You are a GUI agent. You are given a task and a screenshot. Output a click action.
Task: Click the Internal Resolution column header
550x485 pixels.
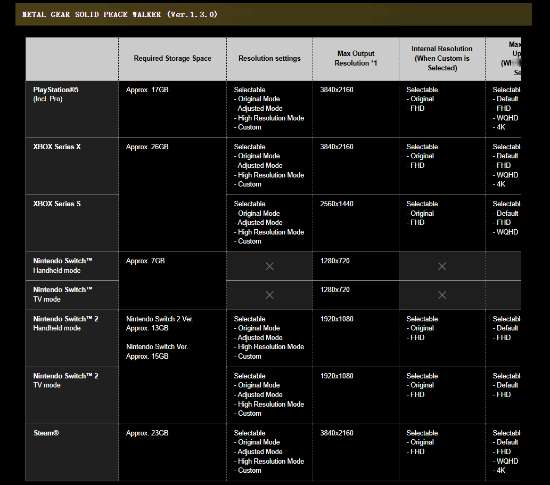[442, 58]
